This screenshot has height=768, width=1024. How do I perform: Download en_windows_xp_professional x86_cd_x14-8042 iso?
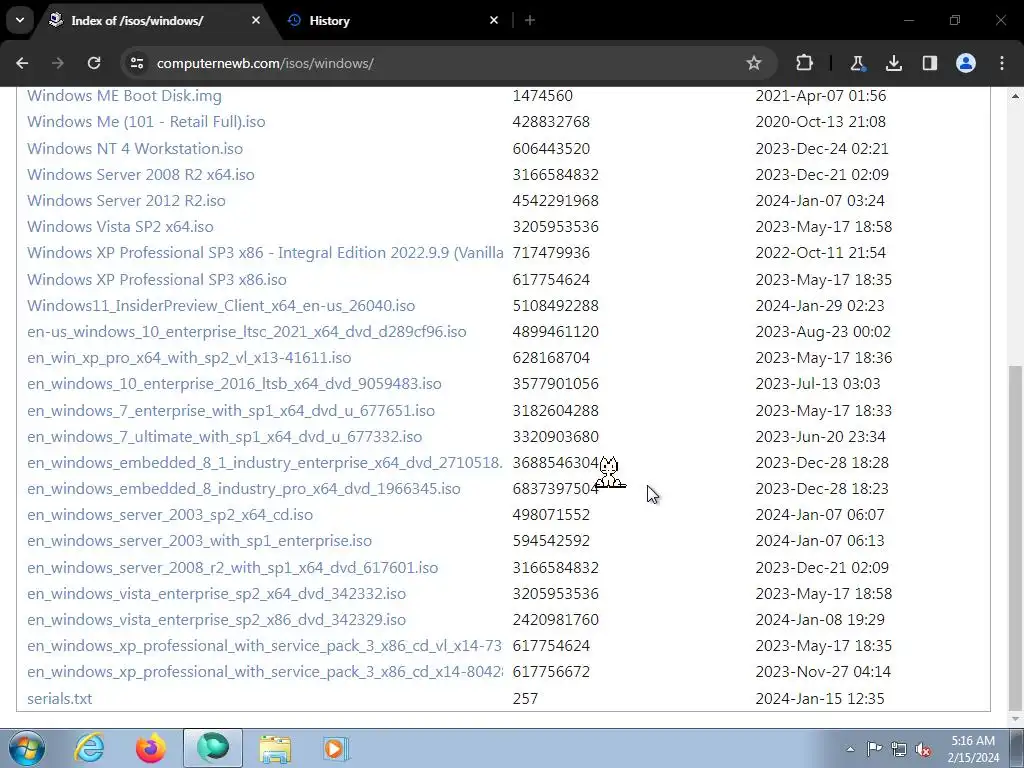pyautogui.click(x=265, y=673)
